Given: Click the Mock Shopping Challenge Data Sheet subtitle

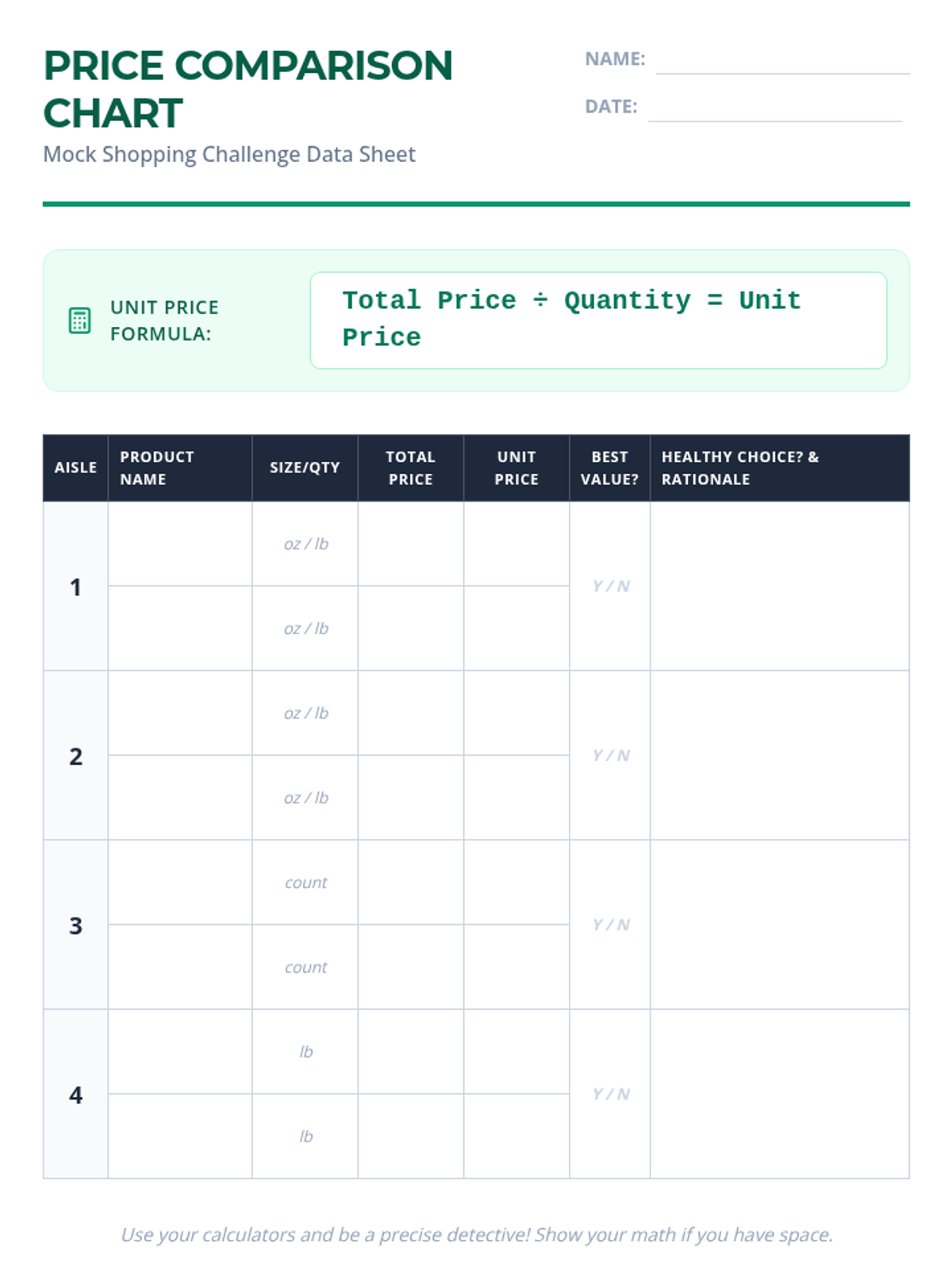Looking at the screenshot, I should point(228,154).
